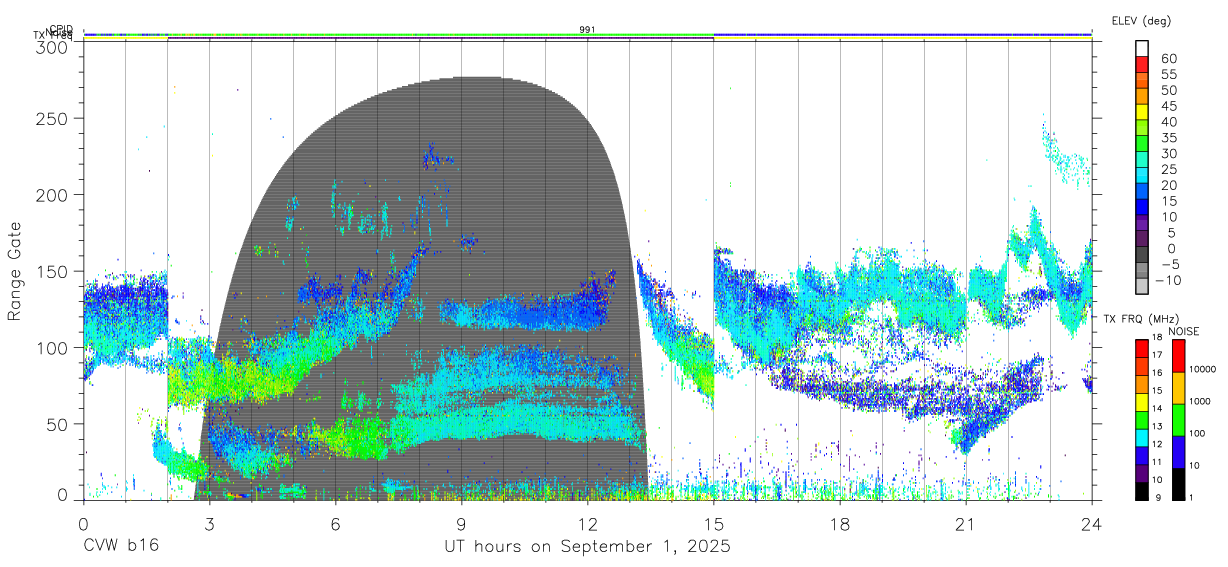Click the Range Gate axis title
The image size is (1228, 567).
(x=15, y=272)
